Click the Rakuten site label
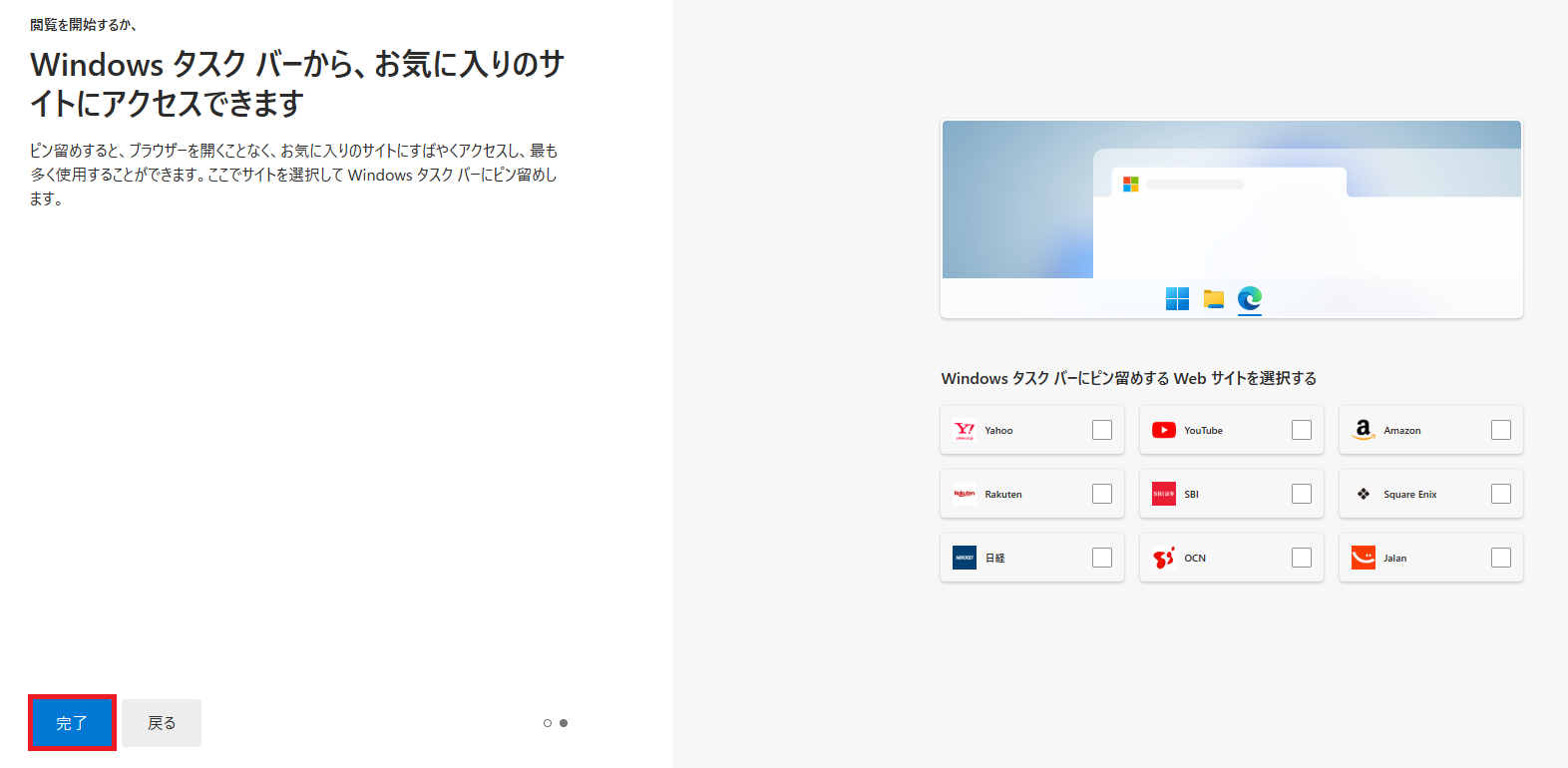The image size is (1568, 768). (1003, 495)
